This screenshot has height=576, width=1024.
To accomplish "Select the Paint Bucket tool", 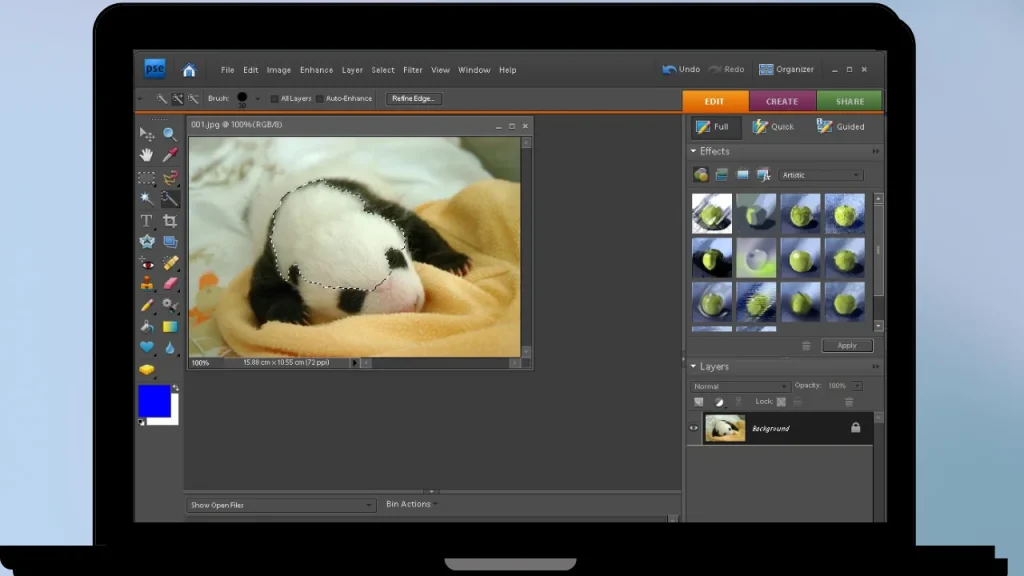I will tap(146, 327).
